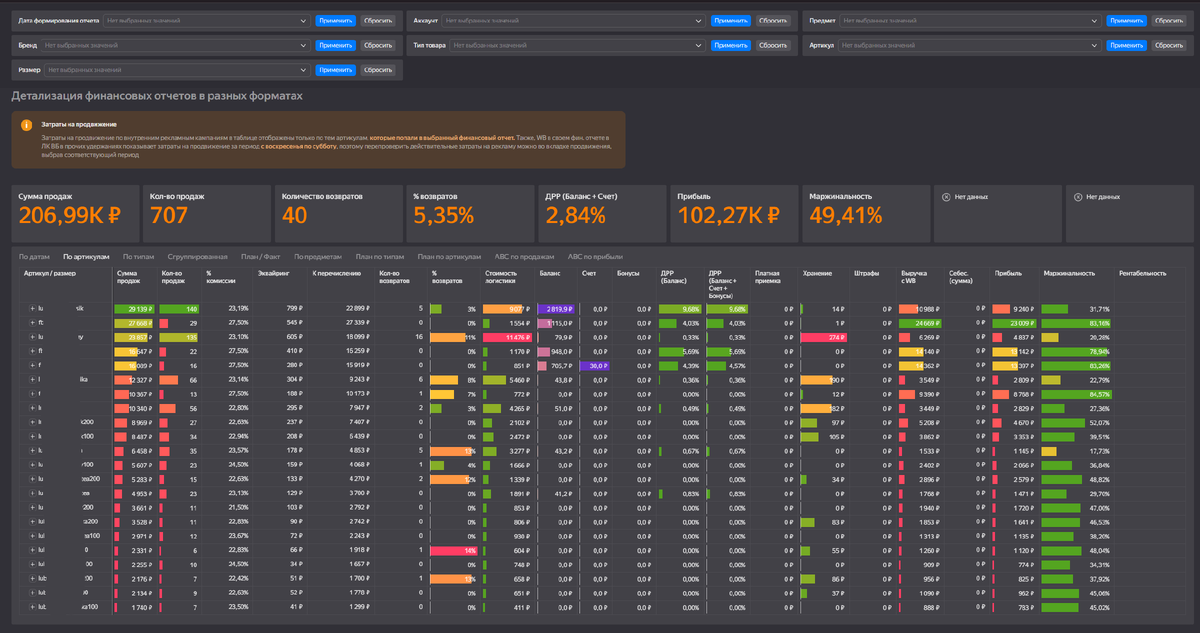Open the План / Факт tab
The height and width of the screenshot is (633, 1200).
coord(262,256)
